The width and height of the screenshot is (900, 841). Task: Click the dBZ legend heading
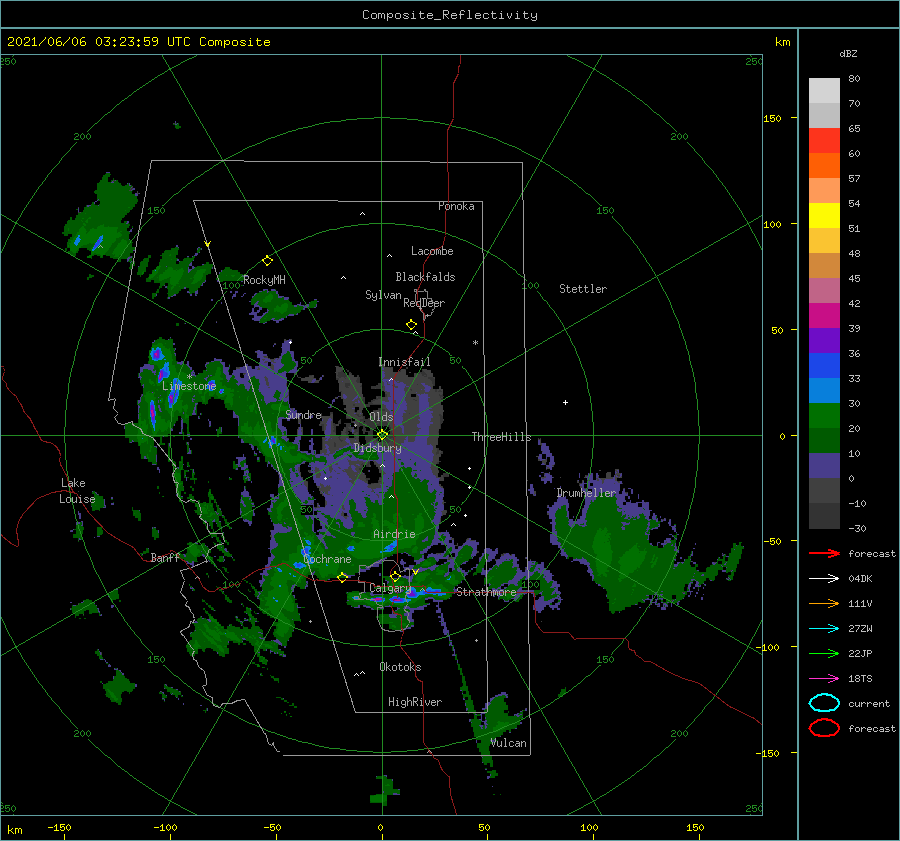coord(848,53)
